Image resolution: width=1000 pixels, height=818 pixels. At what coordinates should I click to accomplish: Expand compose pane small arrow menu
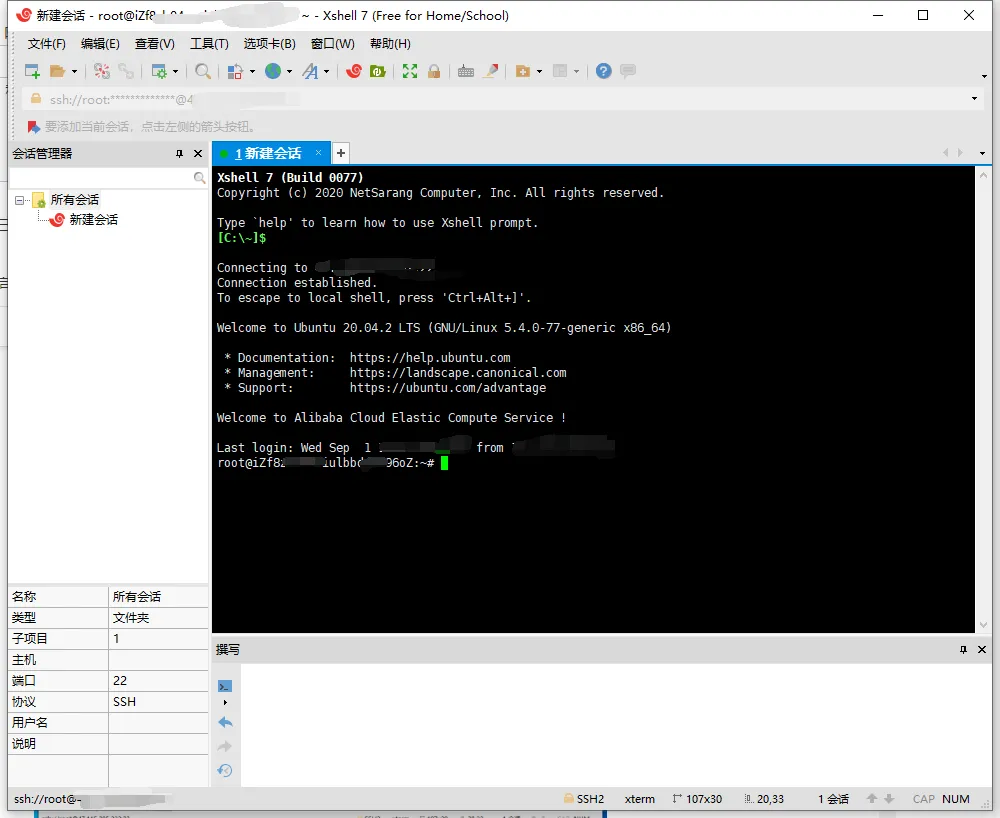coord(225,703)
